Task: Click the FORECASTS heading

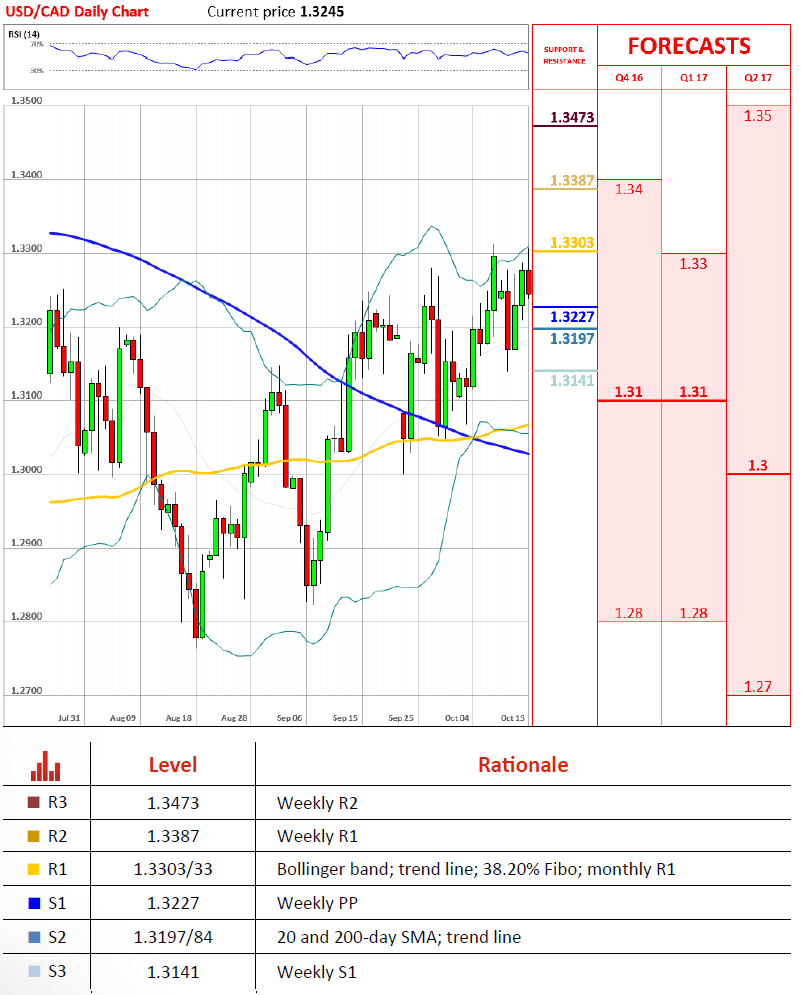Action: [688, 46]
